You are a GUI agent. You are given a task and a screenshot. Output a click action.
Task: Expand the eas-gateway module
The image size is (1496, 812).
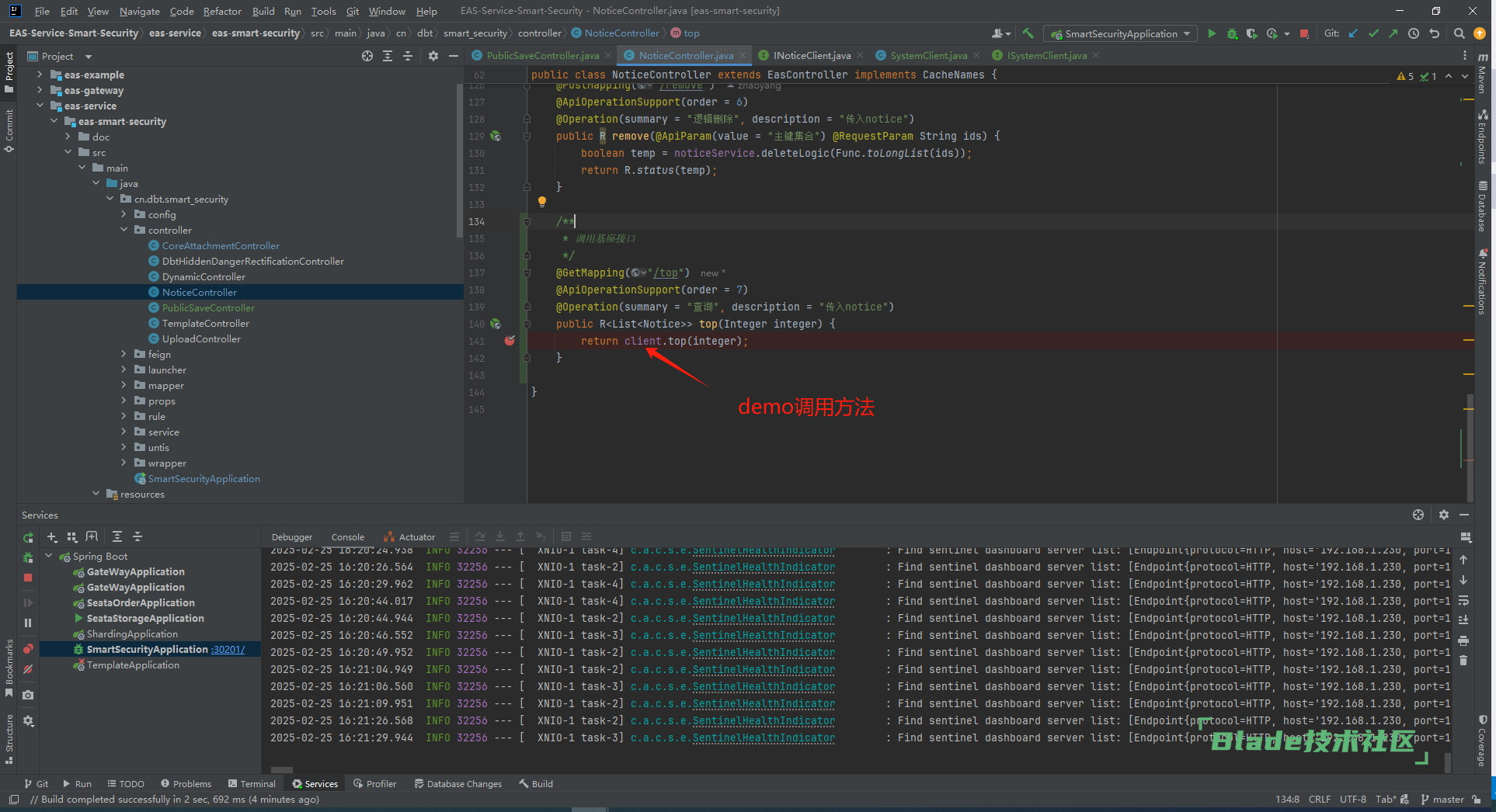click(40, 90)
